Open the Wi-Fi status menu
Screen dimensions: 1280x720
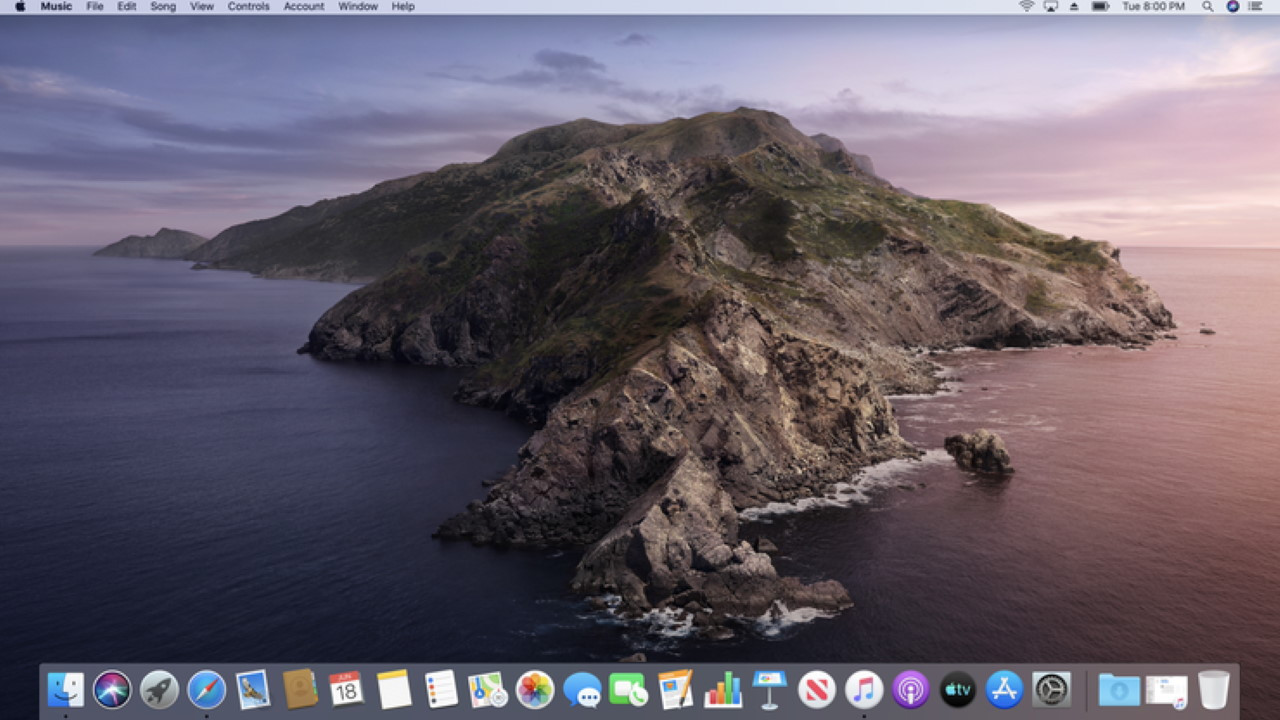coord(1025,7)
